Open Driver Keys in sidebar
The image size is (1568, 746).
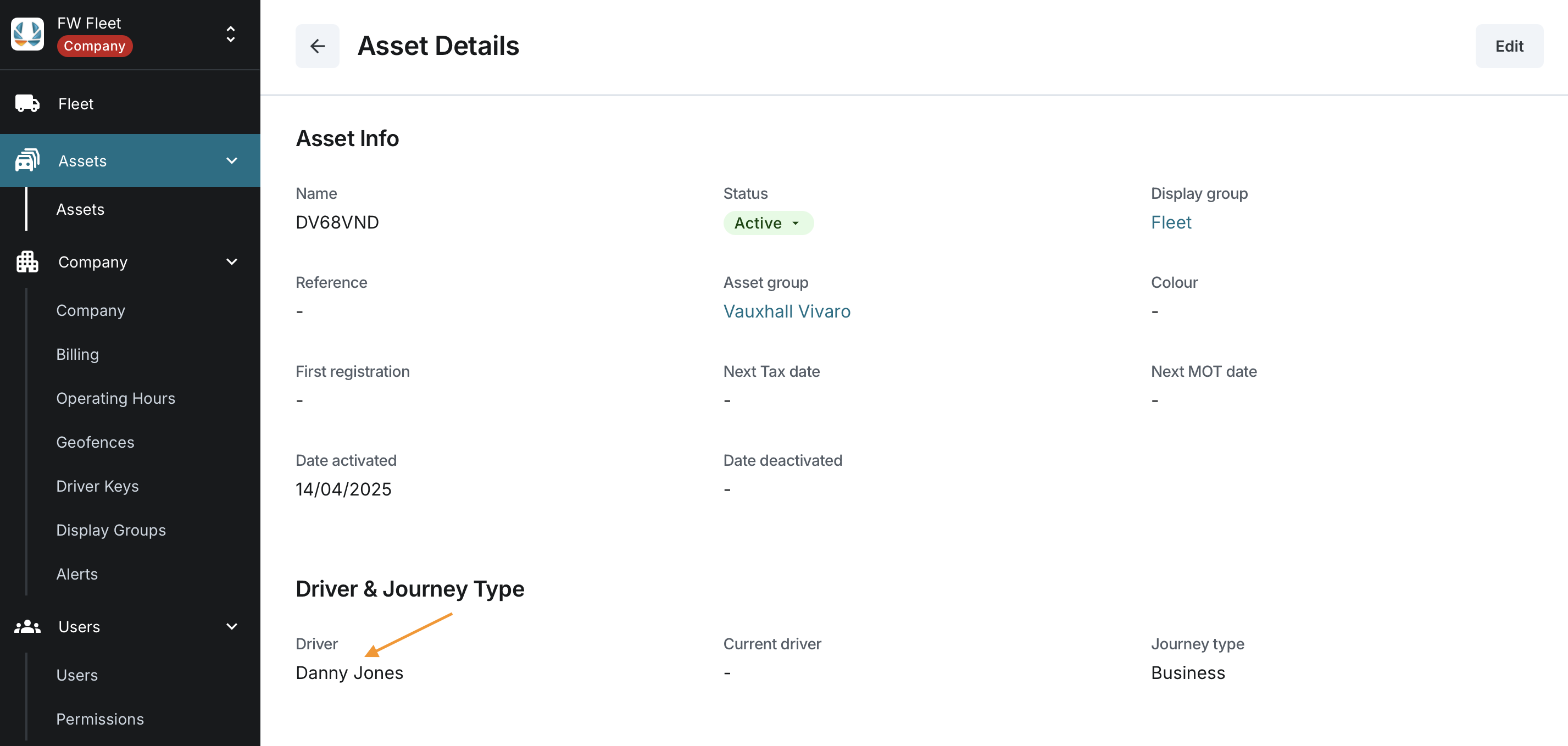coord(97,486)
